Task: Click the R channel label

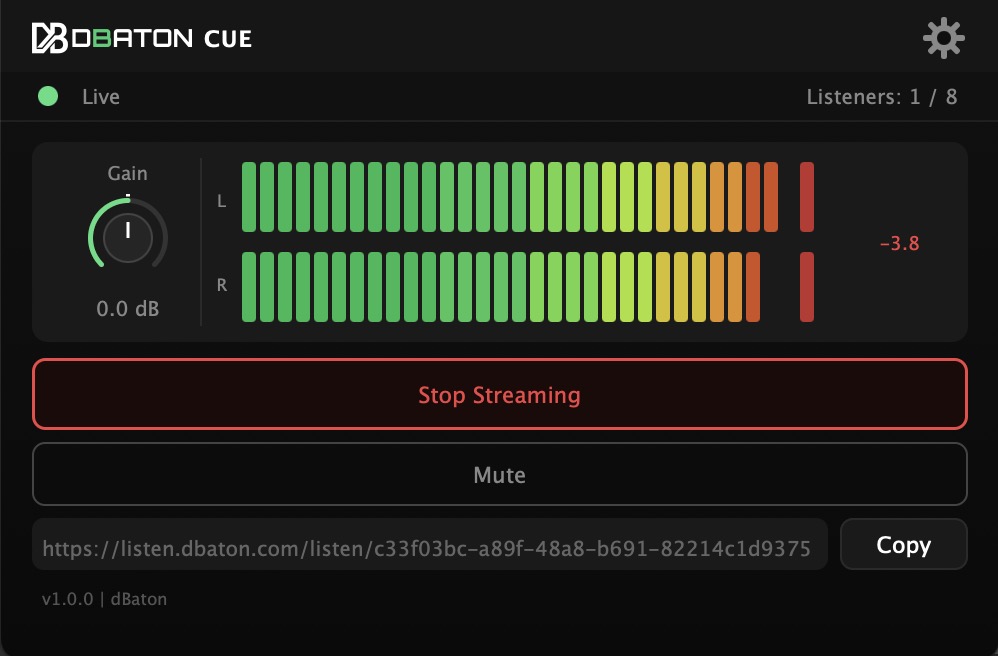Action: click(x=221, y=285)
